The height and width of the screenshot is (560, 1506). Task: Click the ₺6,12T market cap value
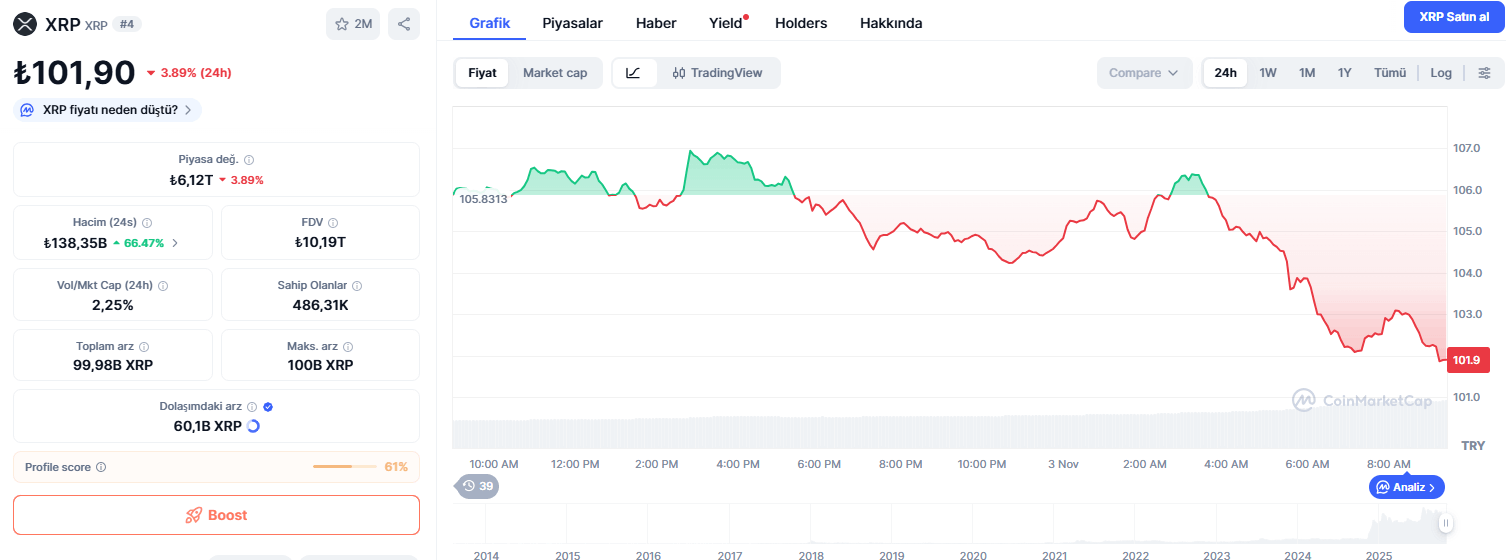tap(191, 180)
